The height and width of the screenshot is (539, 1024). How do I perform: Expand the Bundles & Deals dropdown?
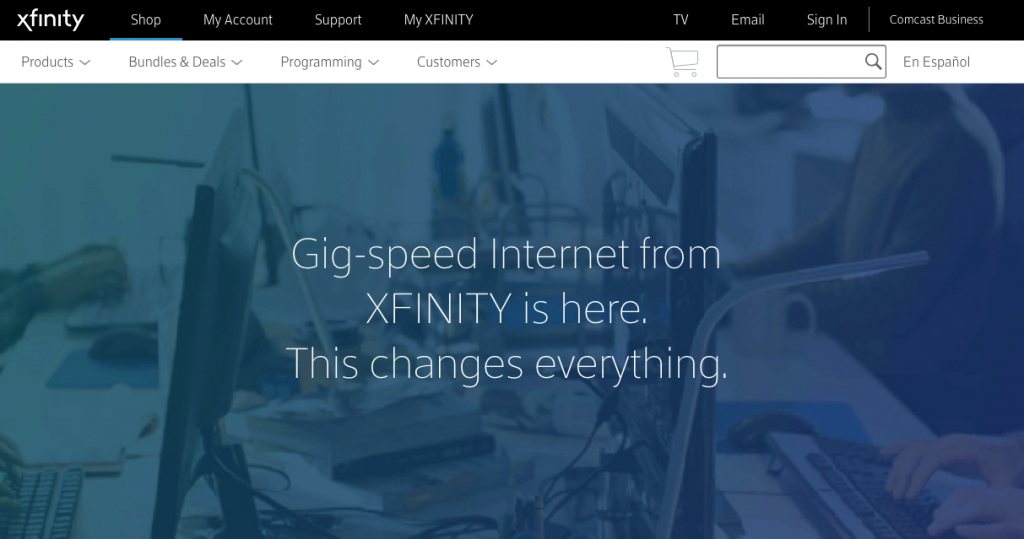click(185, 62)
